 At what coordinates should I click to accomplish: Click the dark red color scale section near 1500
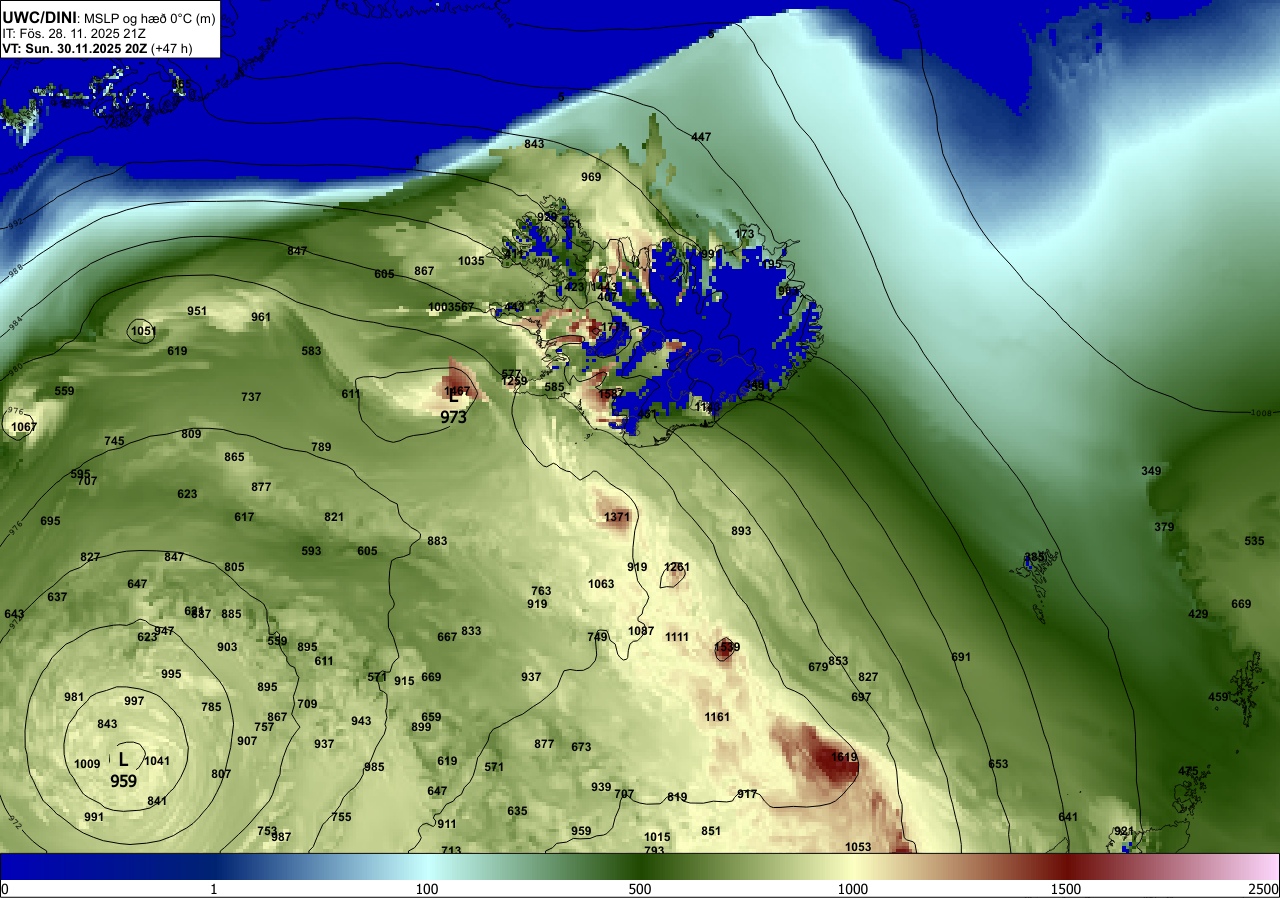point(1066,866)
